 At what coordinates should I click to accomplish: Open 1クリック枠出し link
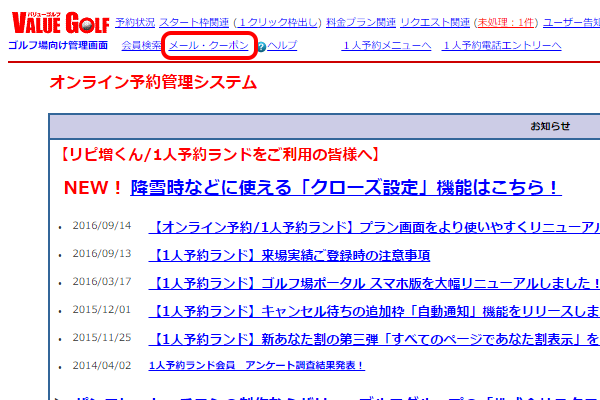pos(278,23)
